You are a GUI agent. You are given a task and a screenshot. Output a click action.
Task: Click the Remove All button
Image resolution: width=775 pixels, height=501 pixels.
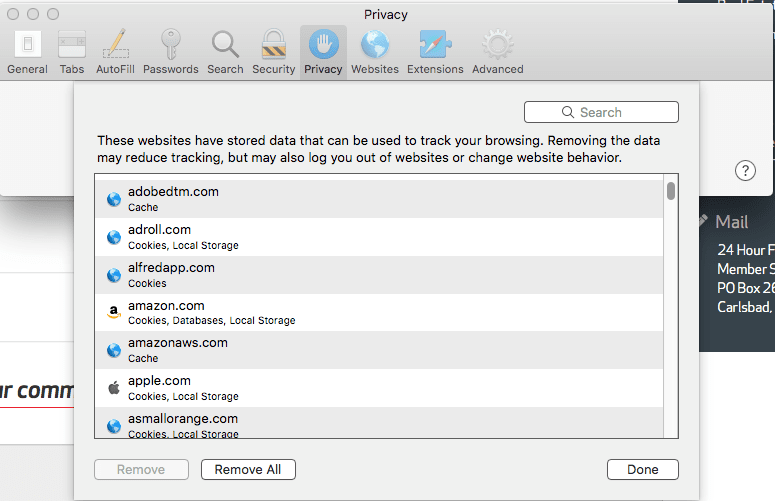pyautogui.click(x=248, y=469)
